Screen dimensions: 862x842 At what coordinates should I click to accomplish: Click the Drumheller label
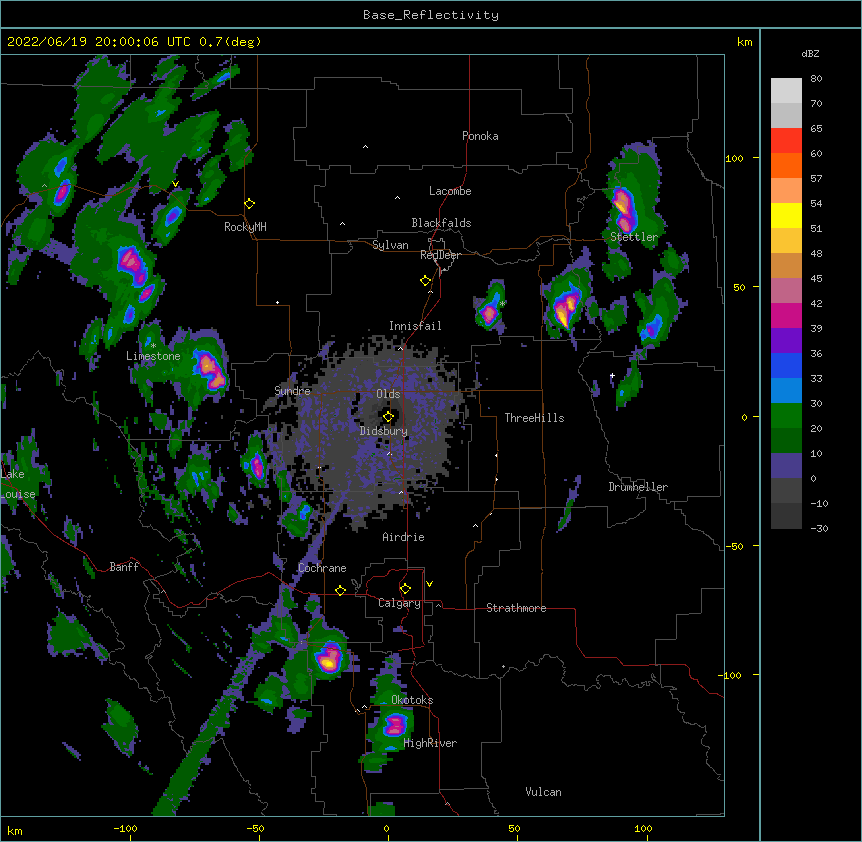638,487
